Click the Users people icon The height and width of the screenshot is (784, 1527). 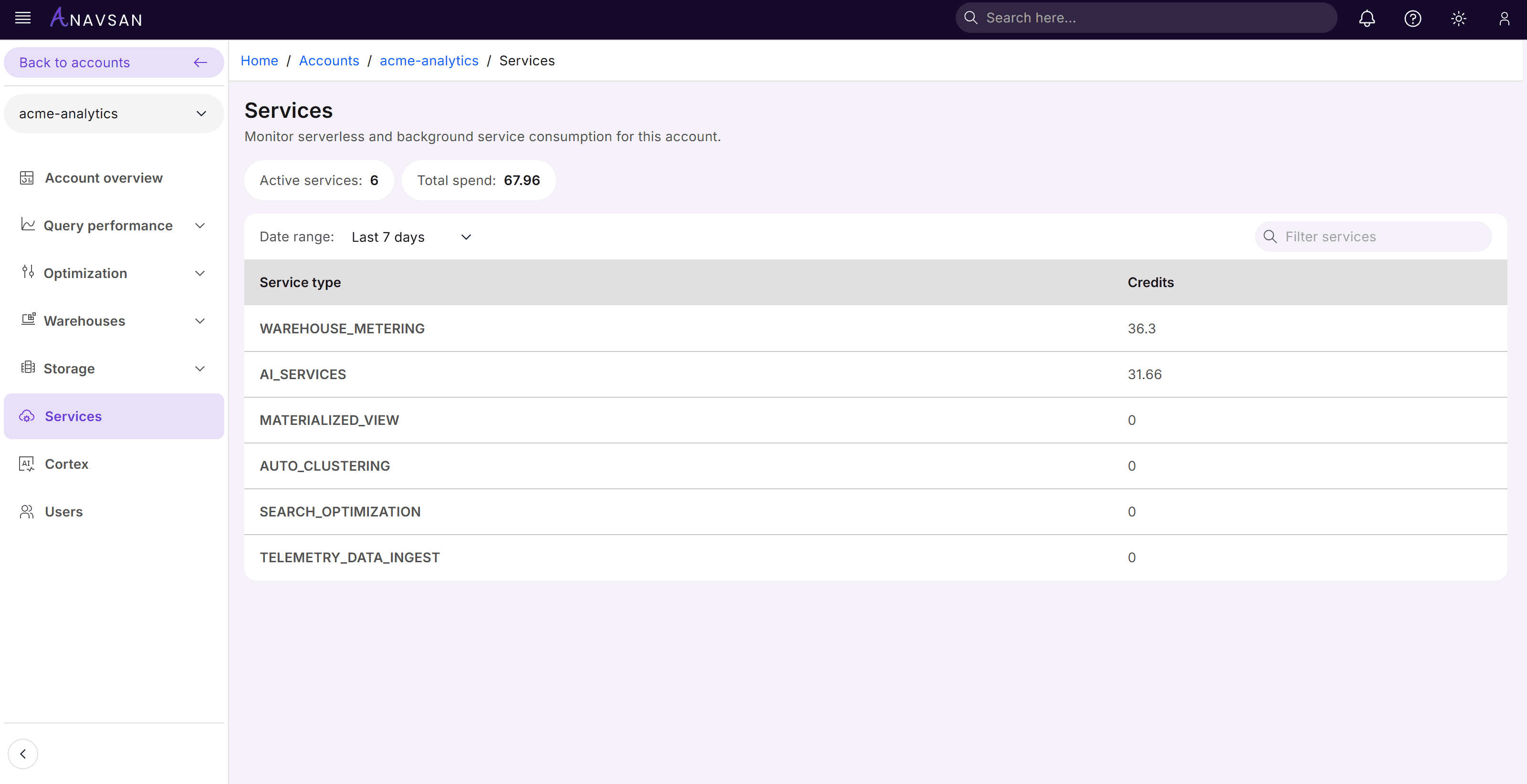[27, 511]
